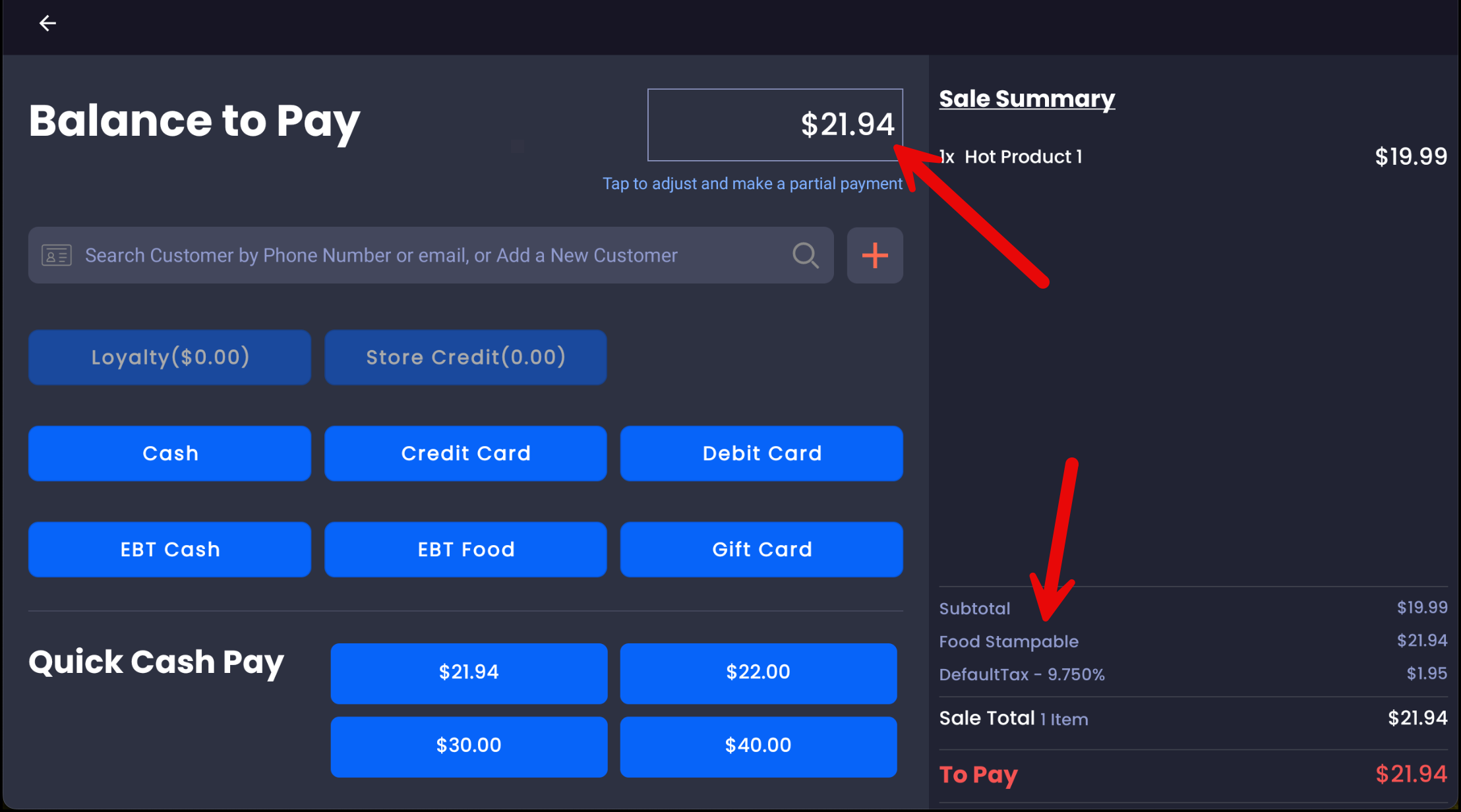Choose Credit Card payment

465,453
